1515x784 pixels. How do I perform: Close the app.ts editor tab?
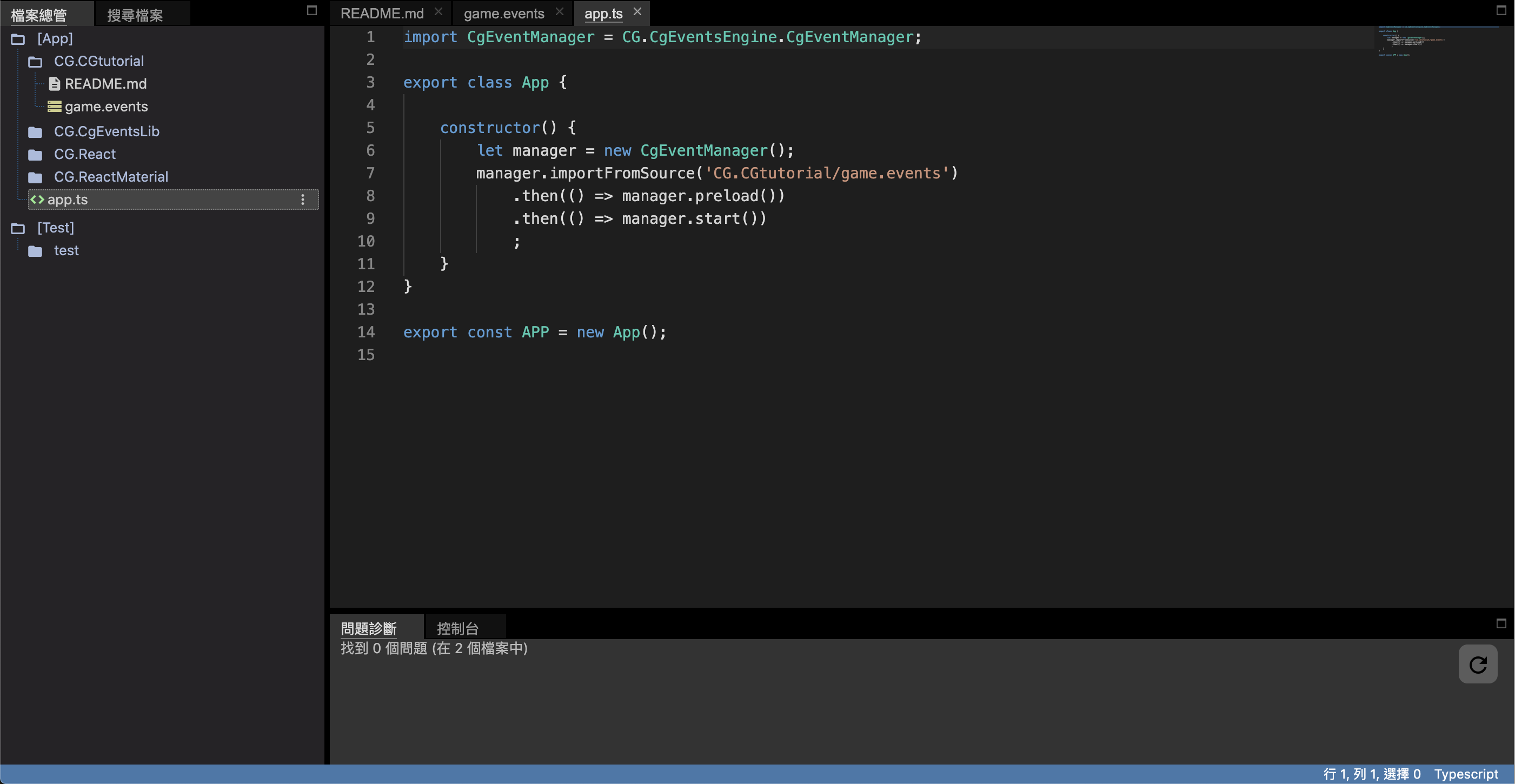click(637, 12)
